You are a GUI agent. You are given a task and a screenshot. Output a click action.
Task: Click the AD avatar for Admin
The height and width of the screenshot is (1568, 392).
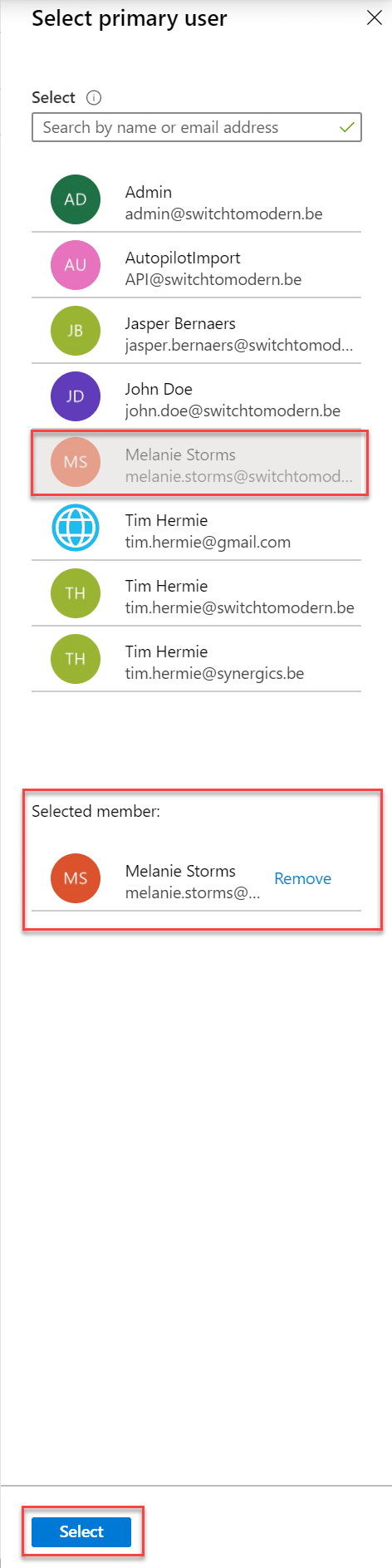(76, 199)
